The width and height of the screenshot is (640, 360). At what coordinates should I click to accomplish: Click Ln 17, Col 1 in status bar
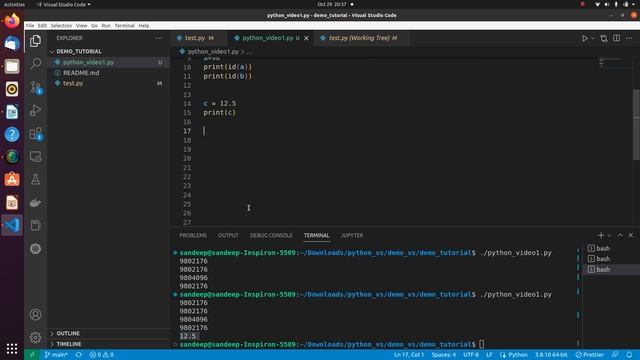click(x=409, y=355)
